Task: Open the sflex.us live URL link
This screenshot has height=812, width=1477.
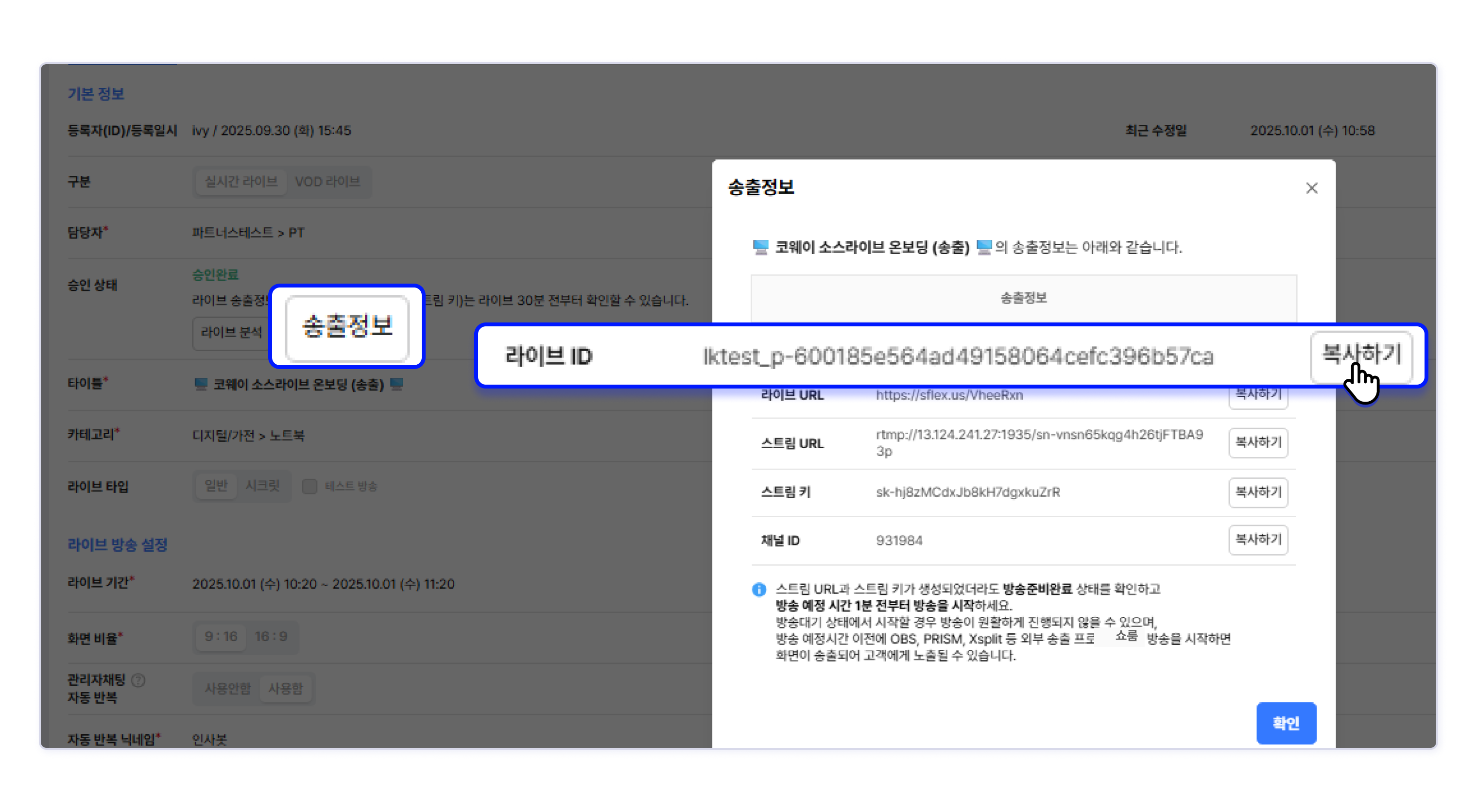Action: pos(949,395)
